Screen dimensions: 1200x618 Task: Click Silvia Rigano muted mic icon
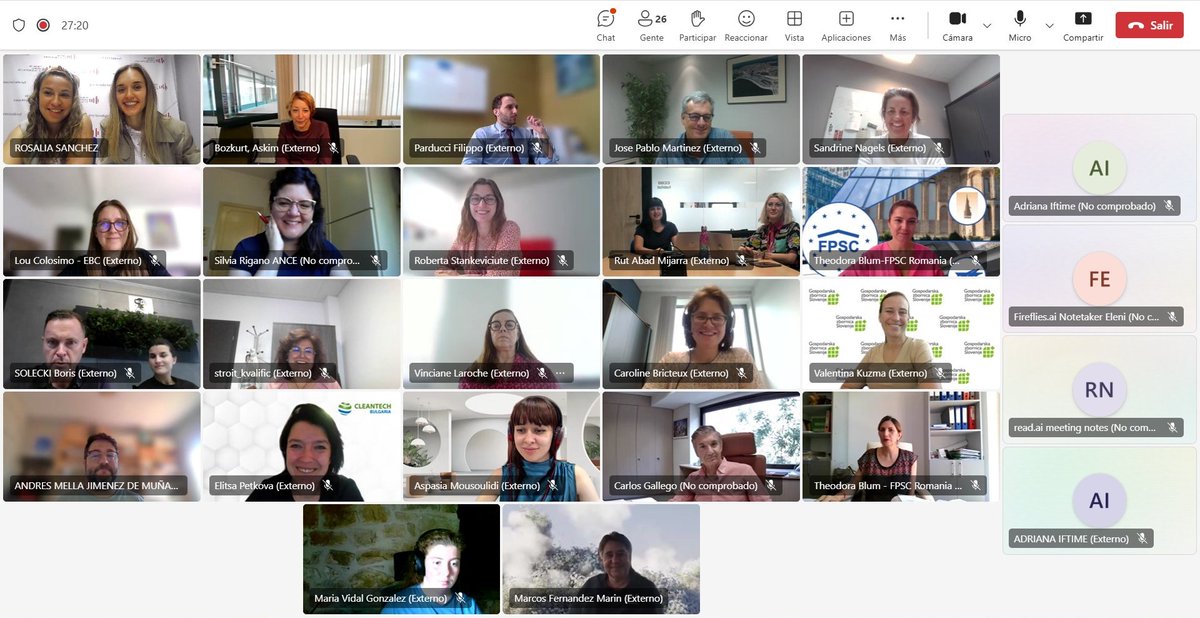click(376, 260)
